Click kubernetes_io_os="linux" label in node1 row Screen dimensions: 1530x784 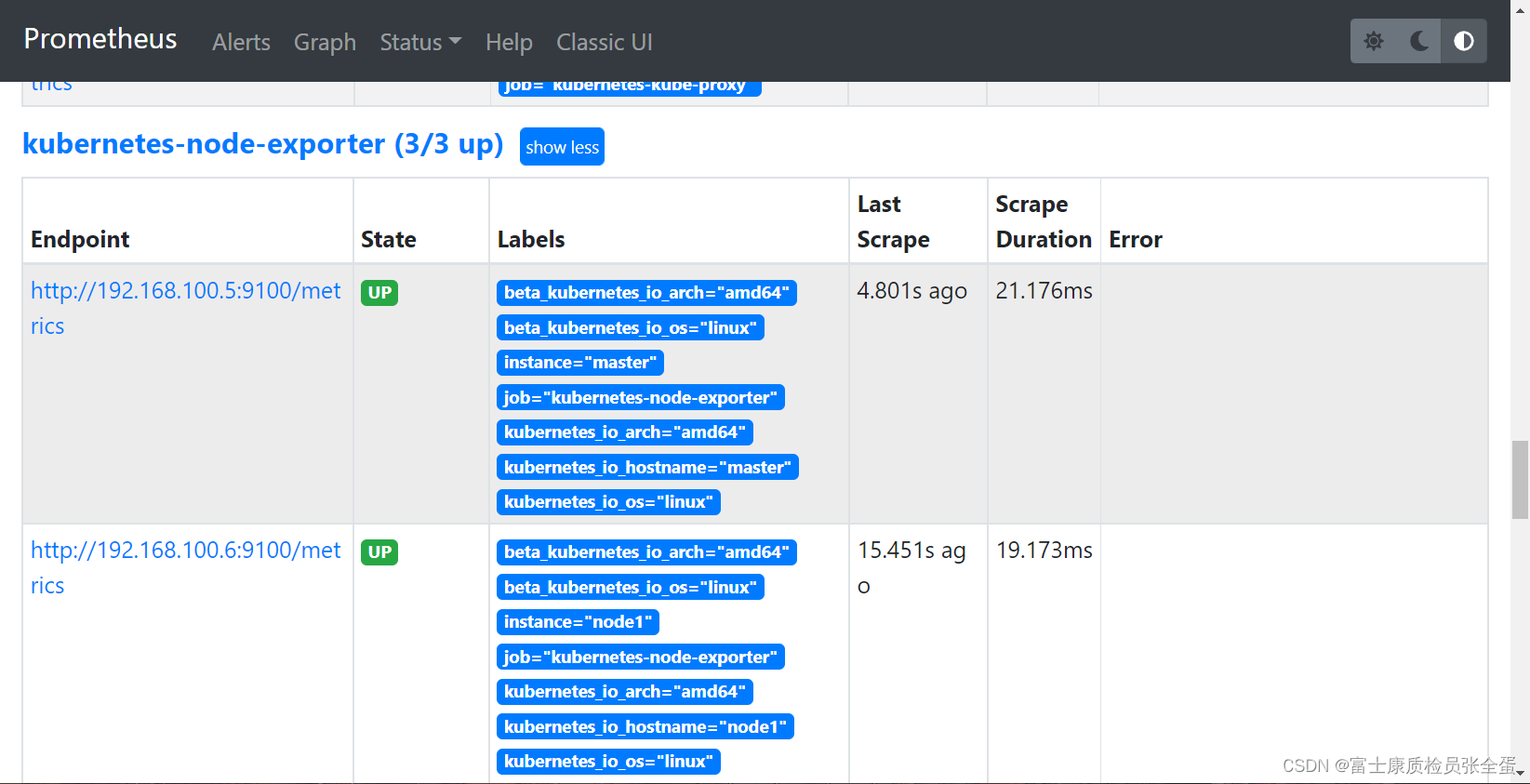608,762
